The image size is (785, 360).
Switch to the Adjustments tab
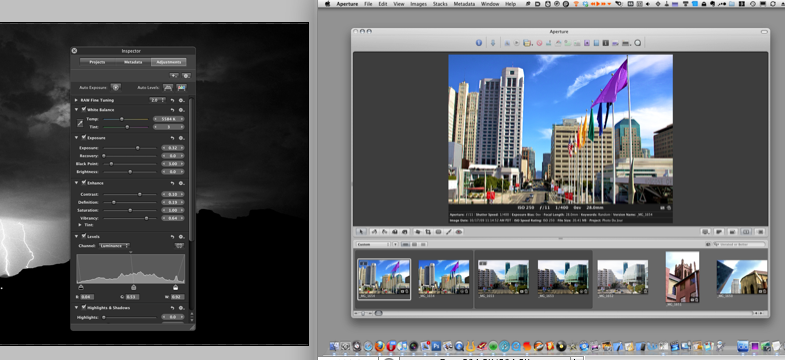(169, 62)
